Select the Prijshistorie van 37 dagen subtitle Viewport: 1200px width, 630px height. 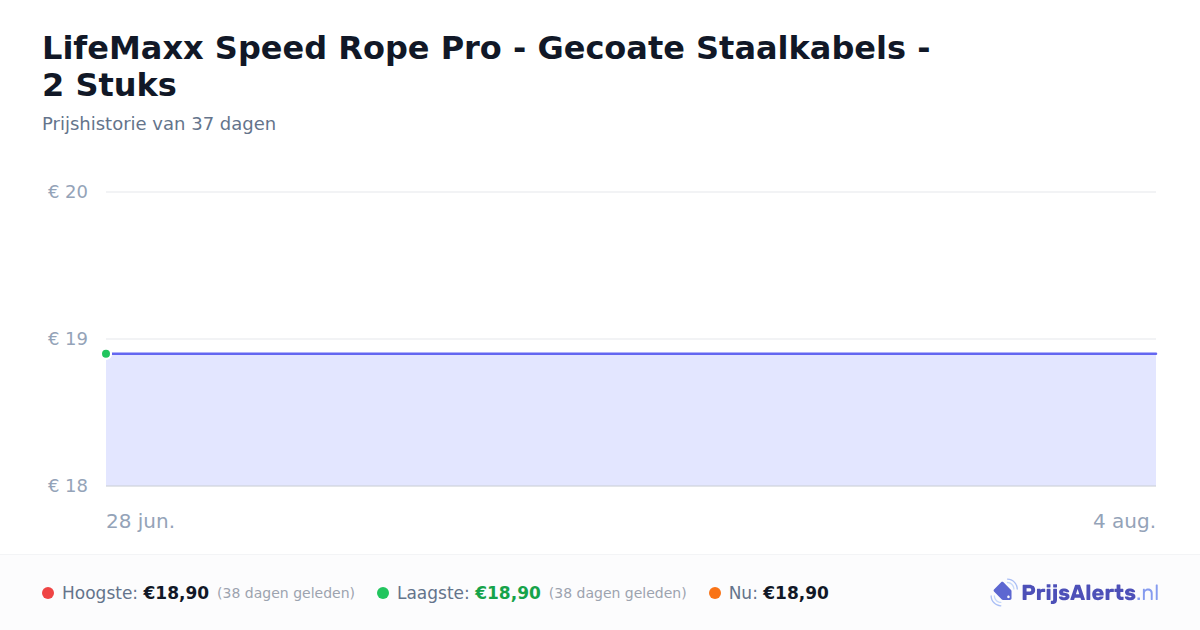click(159, 124)
